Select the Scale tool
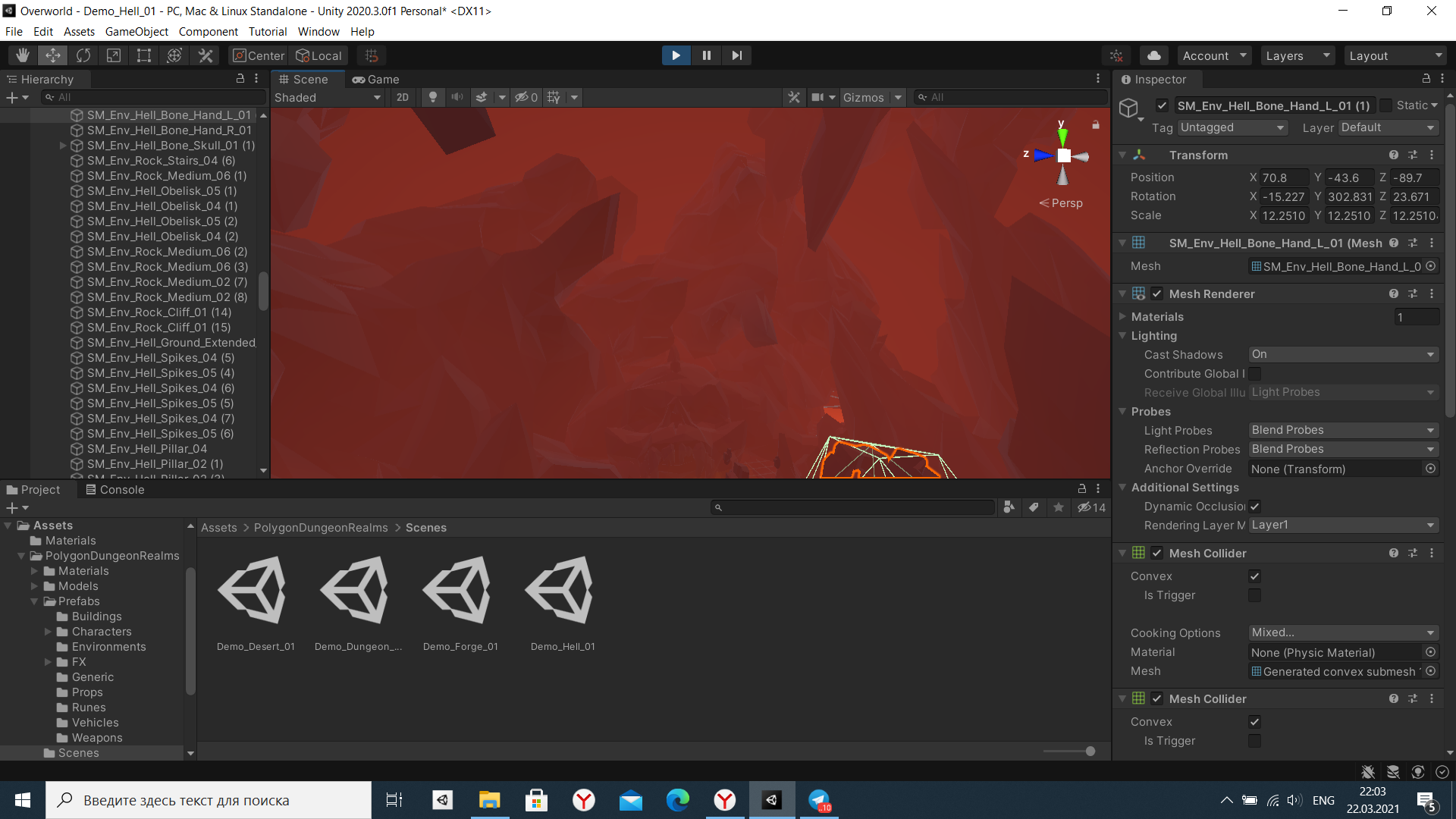This screenshot has width=1456, height=819. coord(114,55)
